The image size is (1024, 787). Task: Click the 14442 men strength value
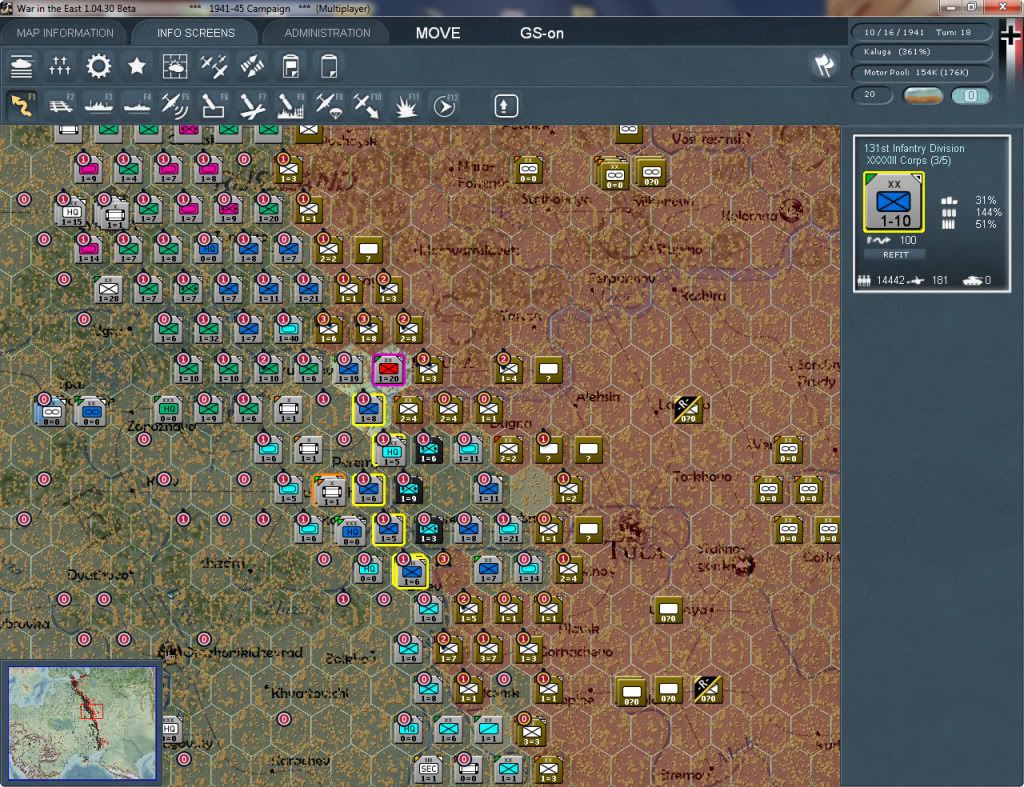(891, 280)
